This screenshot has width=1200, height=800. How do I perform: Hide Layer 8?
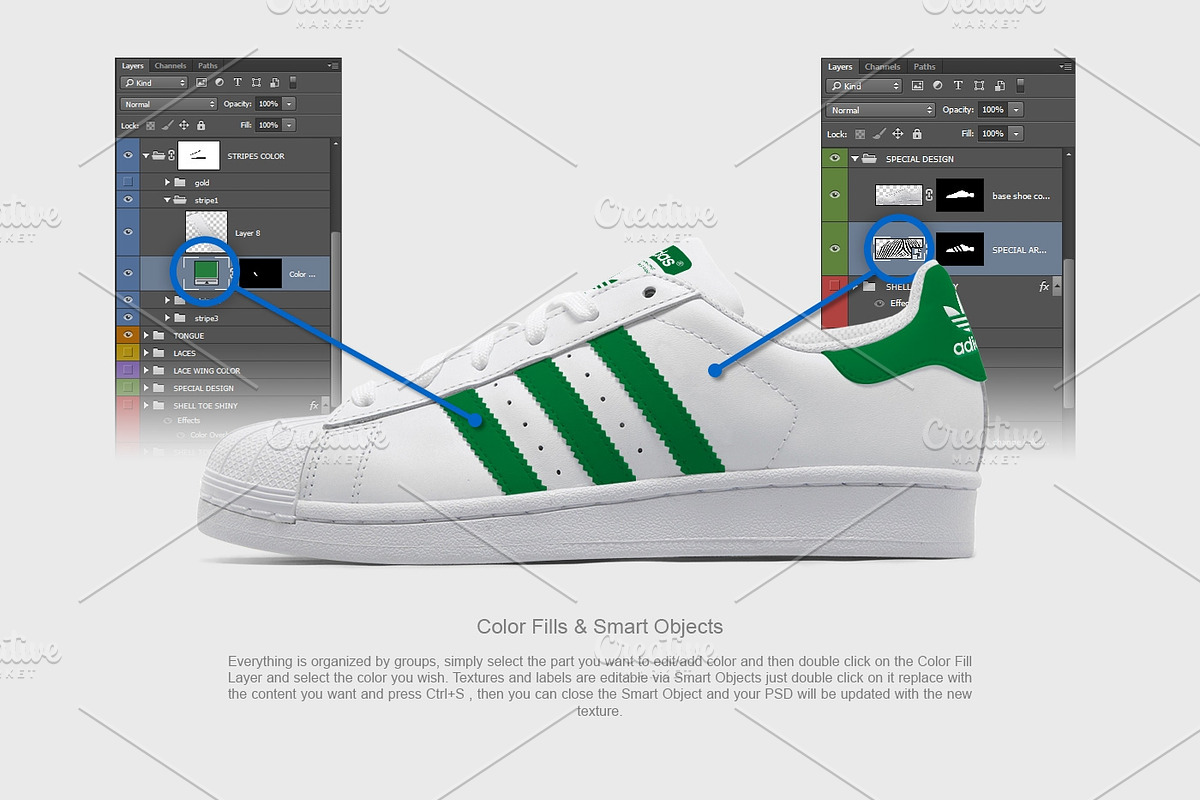127,232
